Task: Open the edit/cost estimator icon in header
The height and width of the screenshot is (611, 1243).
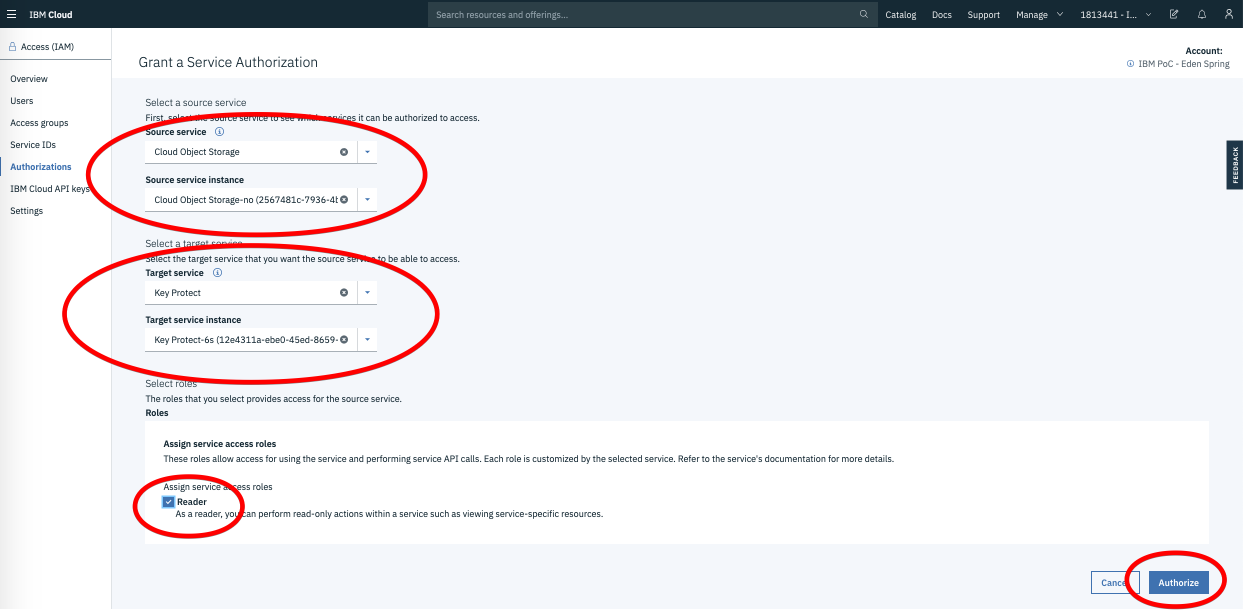Action: 1174,15
